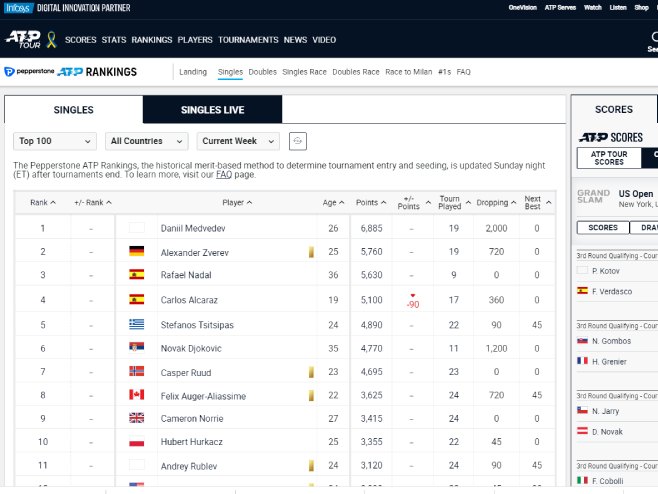Click Spain flag next to Rafael Nadal
The width and height of the screenshot is (658, 494).
(x=136, y=274)
